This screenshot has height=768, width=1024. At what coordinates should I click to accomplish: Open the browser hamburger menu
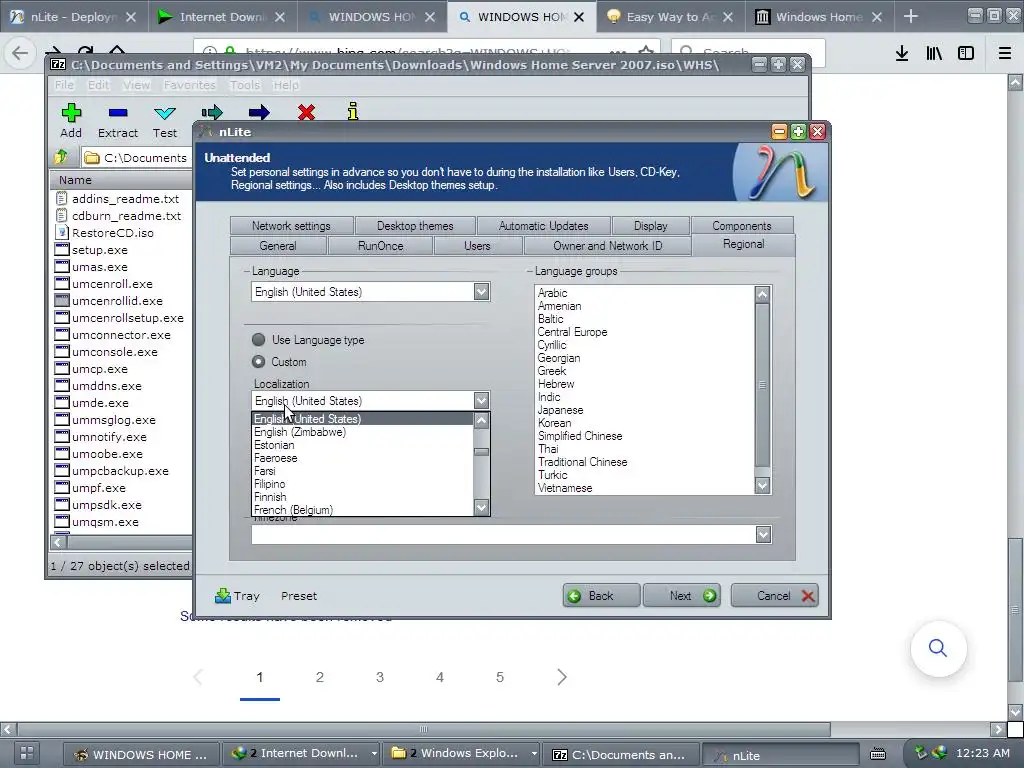coord(1004,54)
